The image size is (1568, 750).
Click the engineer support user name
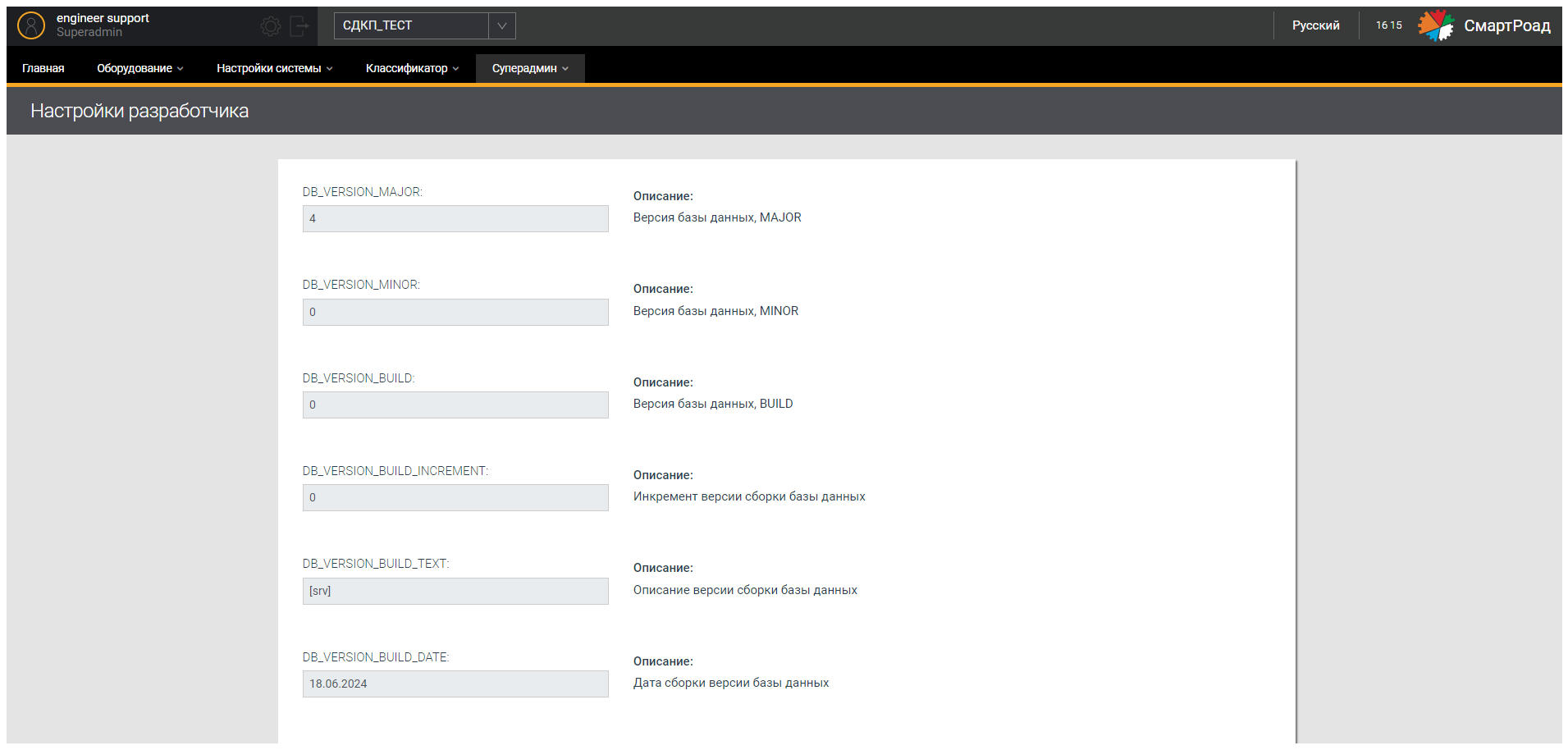click(103, 18)
